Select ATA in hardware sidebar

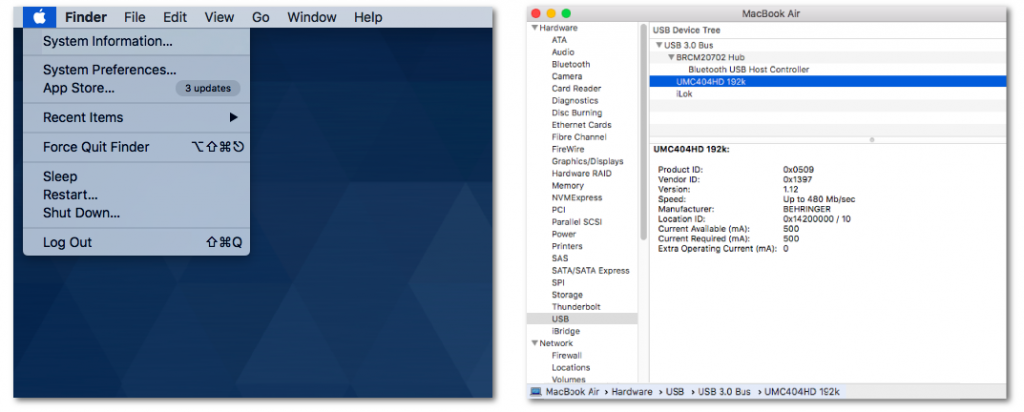(x=559, y=40)
